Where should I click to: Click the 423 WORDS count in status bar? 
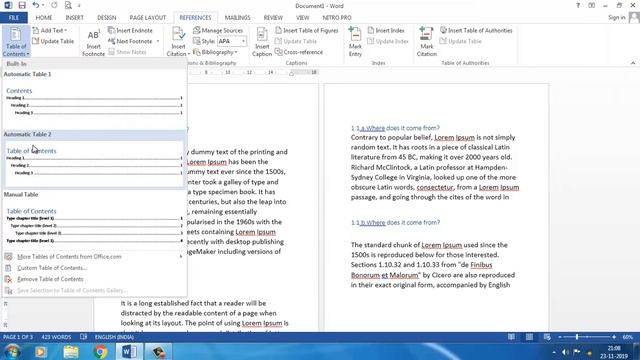point(56,337)
